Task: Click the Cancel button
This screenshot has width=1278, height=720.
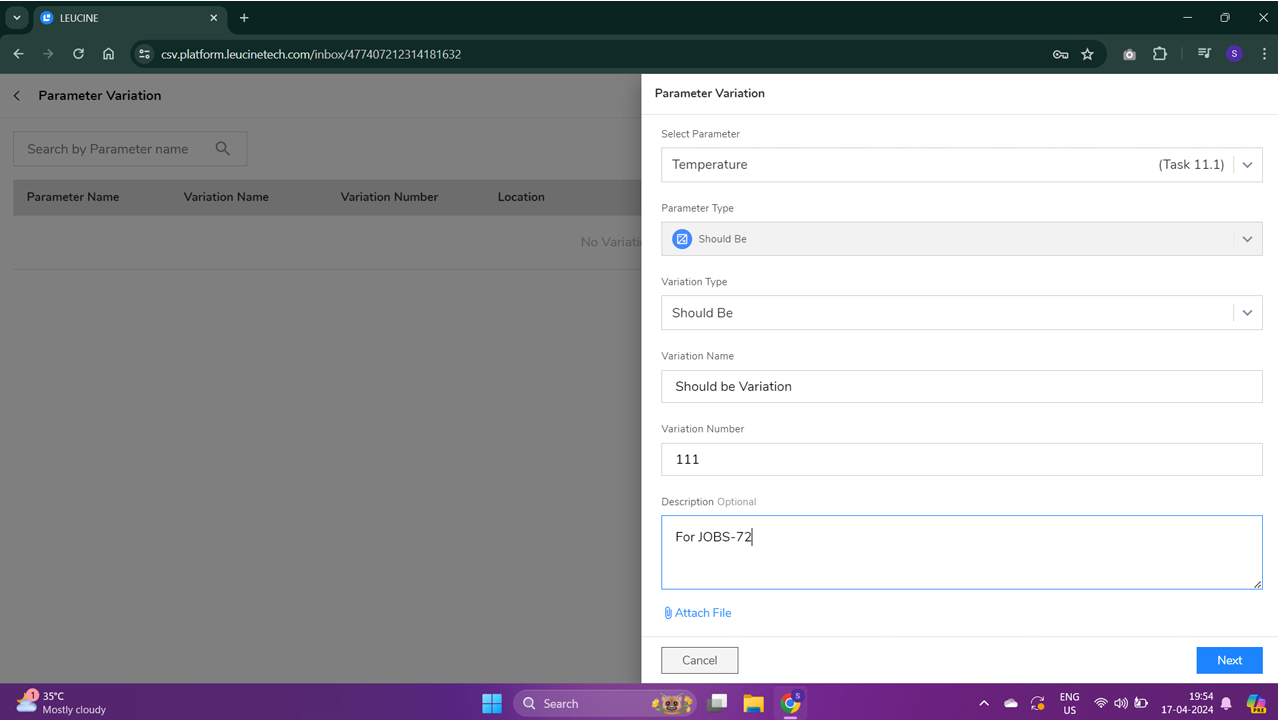Action: [700, 660]
